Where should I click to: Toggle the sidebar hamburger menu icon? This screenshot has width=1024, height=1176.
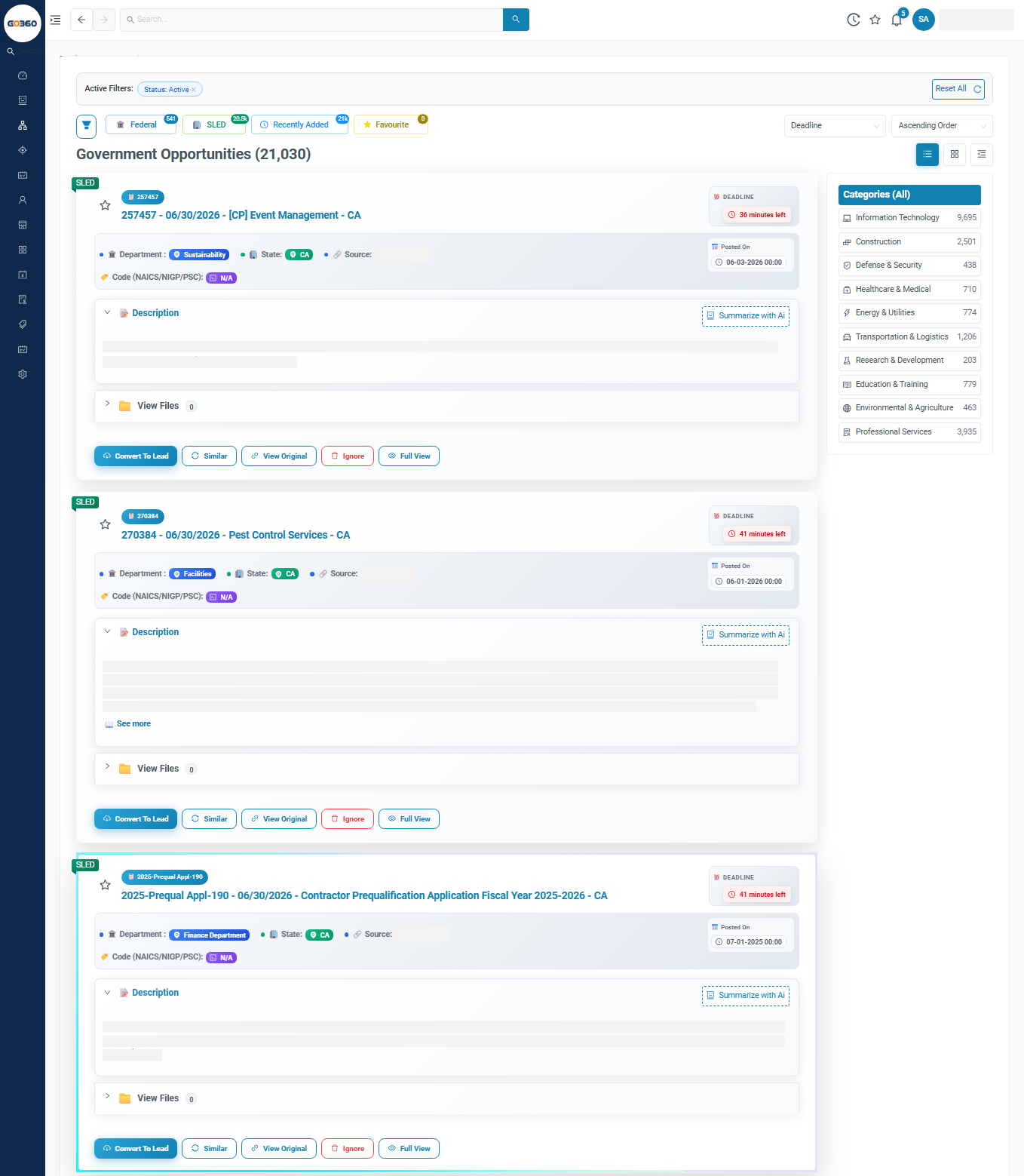(55, 20)
